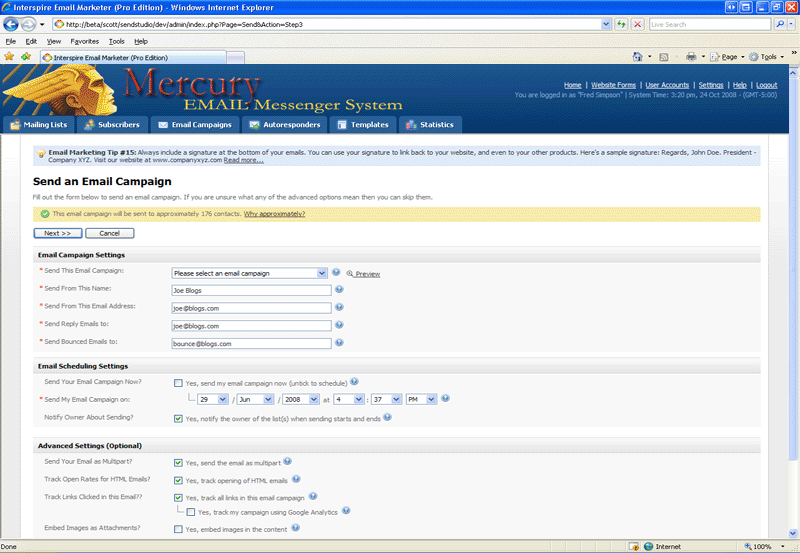
Task: Uncheck 'track all links in this email campaign'
Action: click(x=178, y=498)
